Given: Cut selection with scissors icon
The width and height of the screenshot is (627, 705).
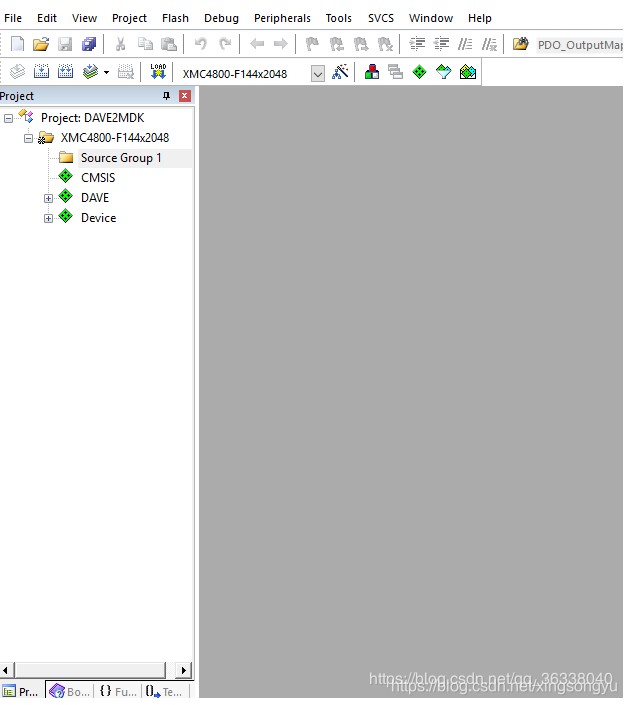Looking at the screenshot, I should [120, 44].
